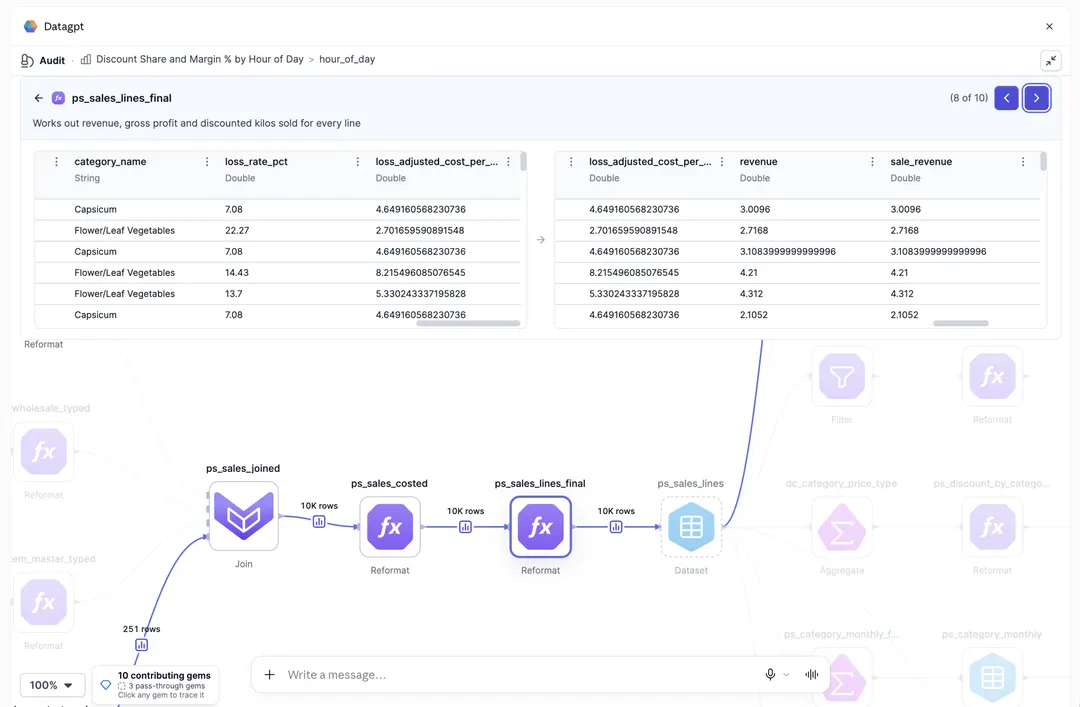The width and height of the screenshot is (1080, 707).
Task: Click the left table horizontal scrollbar
Action: point(468,323)
